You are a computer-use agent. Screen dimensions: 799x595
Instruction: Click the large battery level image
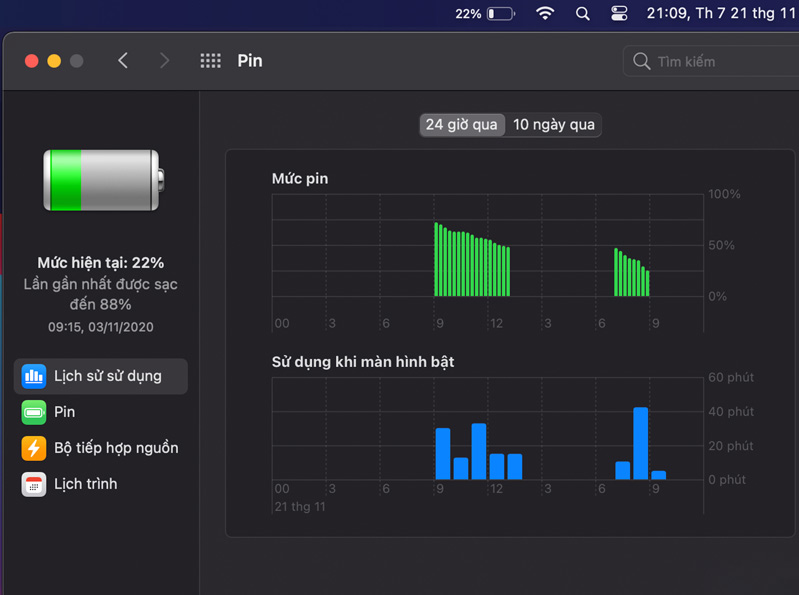(x=101, y=180)
